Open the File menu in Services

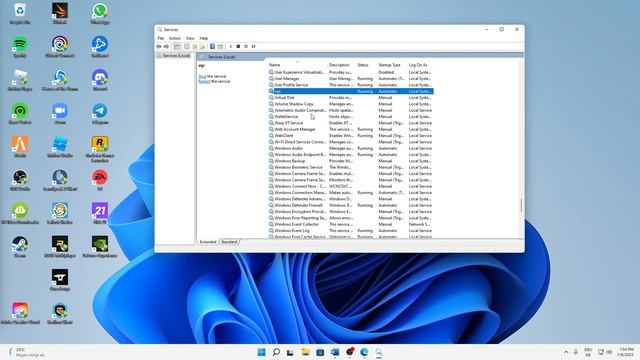pos(161,38)
